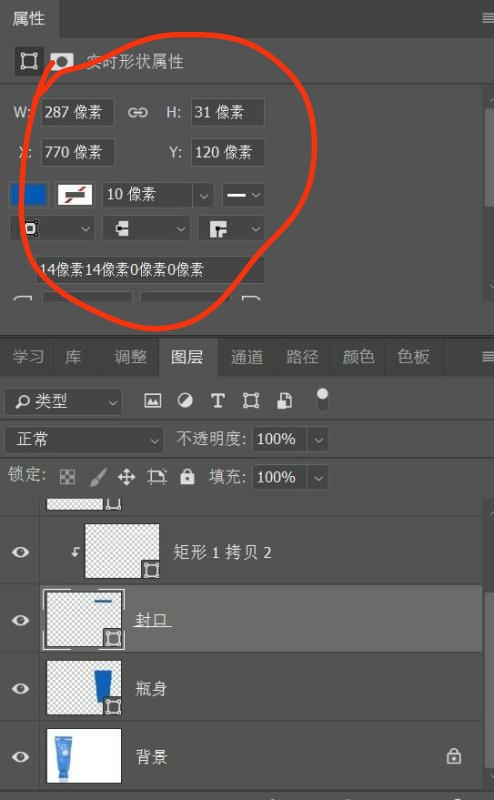
Task: Switch to the 路径 tab
Action: pyautogui.click(x=302, y=357)
